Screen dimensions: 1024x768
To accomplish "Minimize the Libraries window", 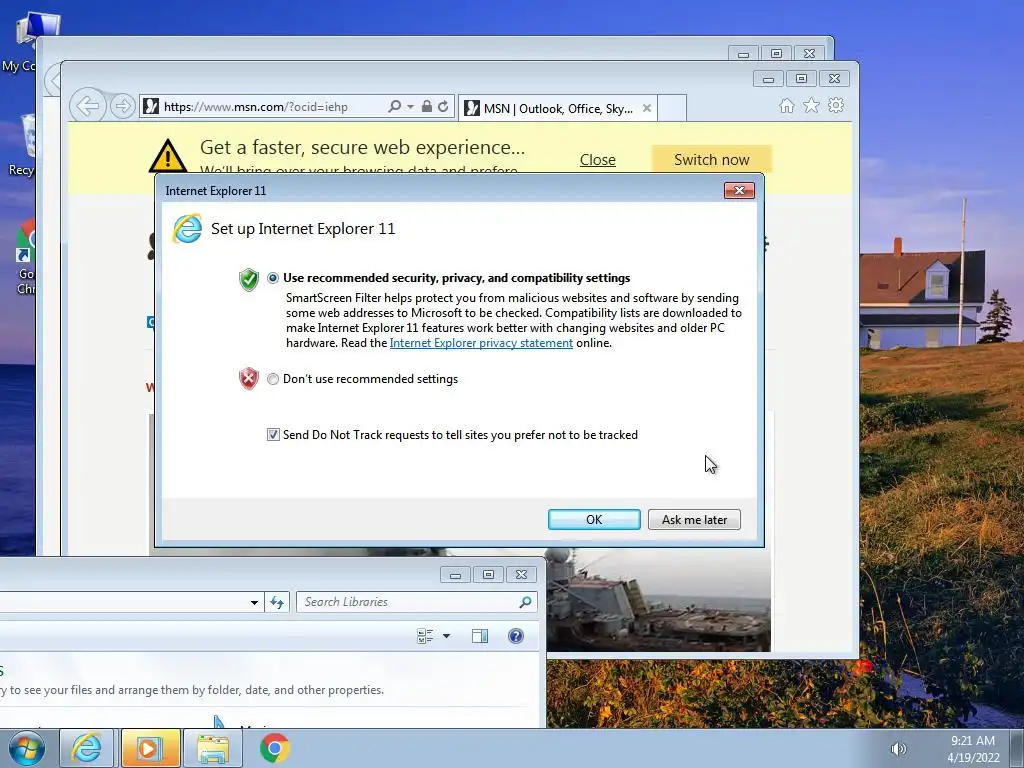I will point(455,575).
